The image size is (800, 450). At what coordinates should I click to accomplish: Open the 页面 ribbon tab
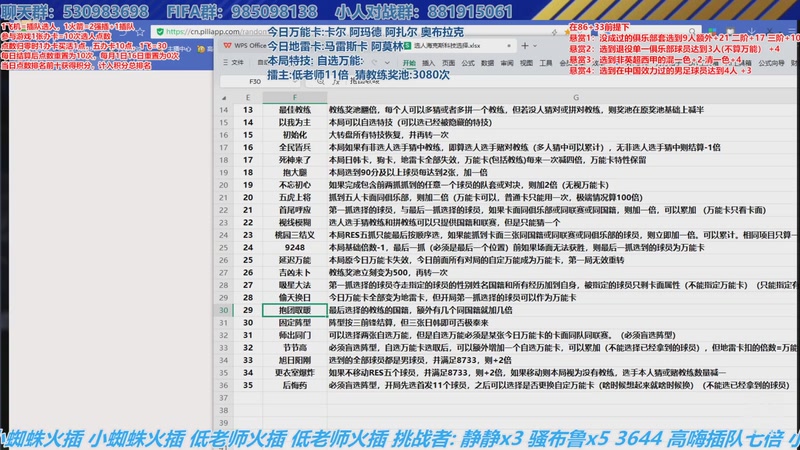tap(448, 63)
